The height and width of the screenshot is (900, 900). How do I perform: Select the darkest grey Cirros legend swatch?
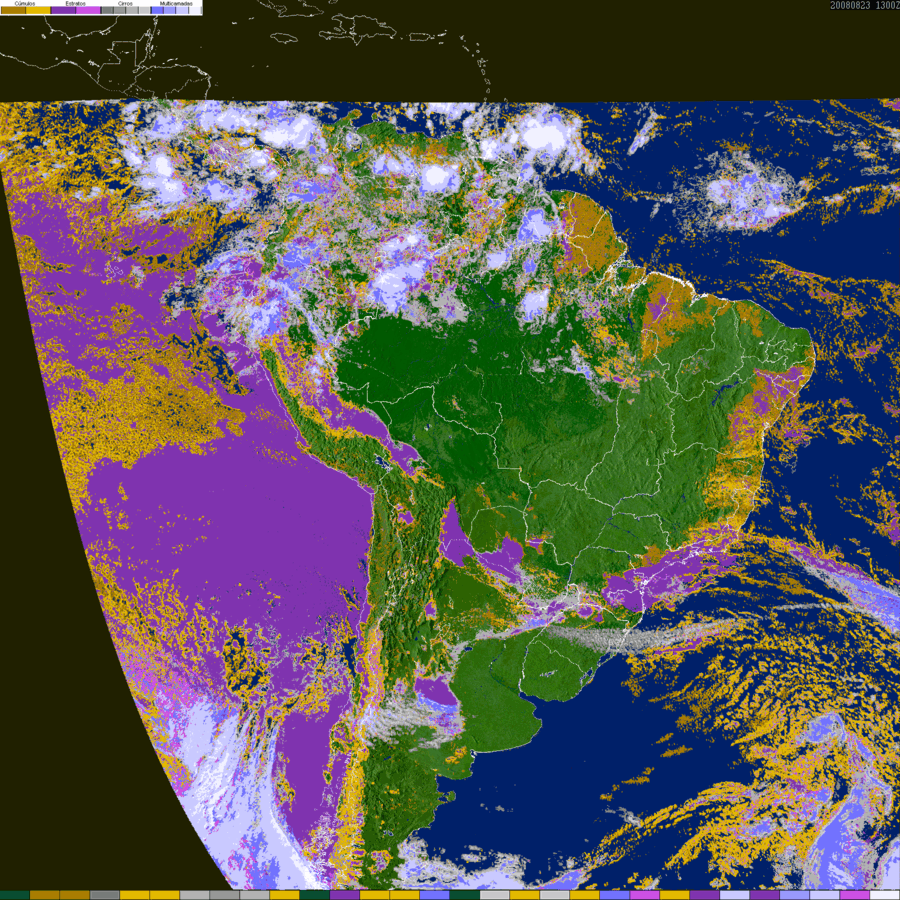[x=107, y=10]
